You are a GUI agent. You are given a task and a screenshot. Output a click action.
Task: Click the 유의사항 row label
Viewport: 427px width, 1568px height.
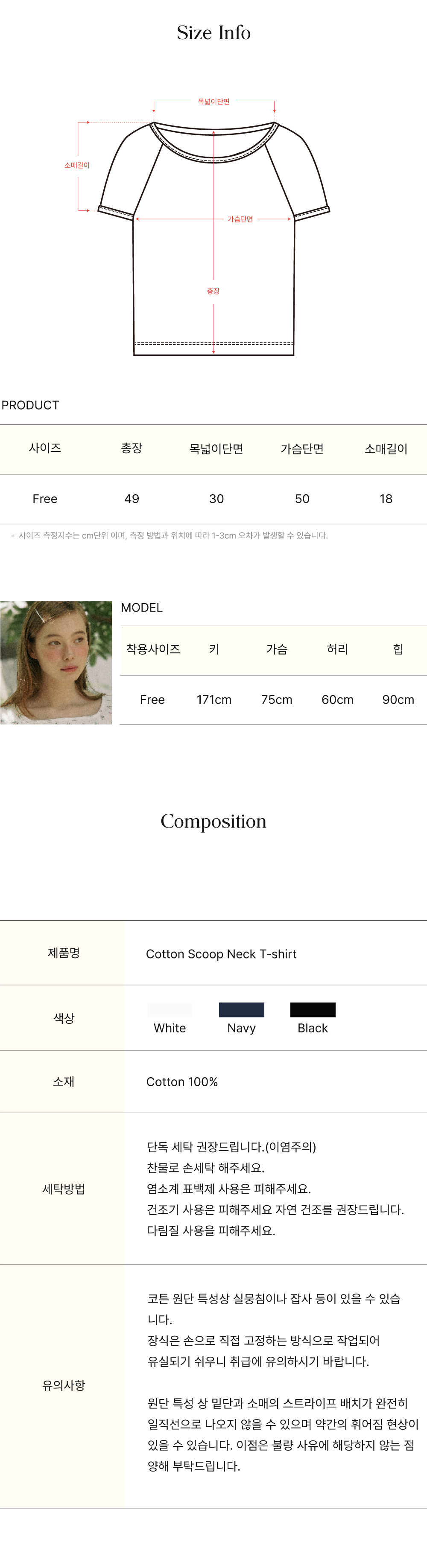pos(63,1385)
